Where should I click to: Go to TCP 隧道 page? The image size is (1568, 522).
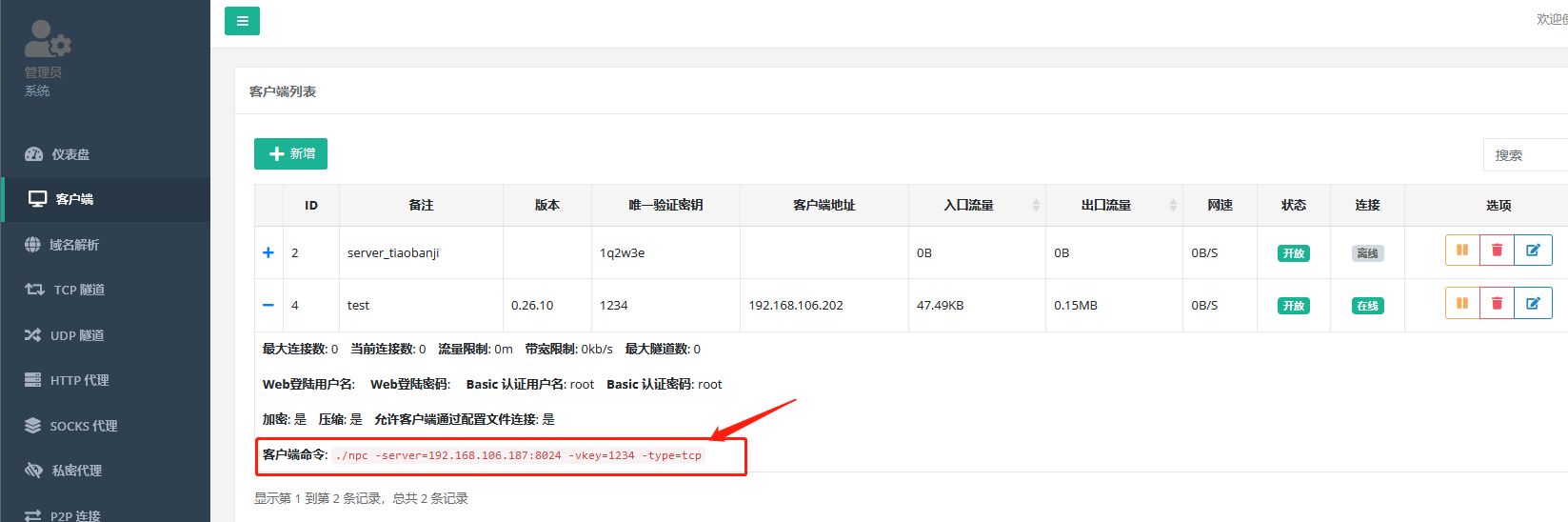105,290
